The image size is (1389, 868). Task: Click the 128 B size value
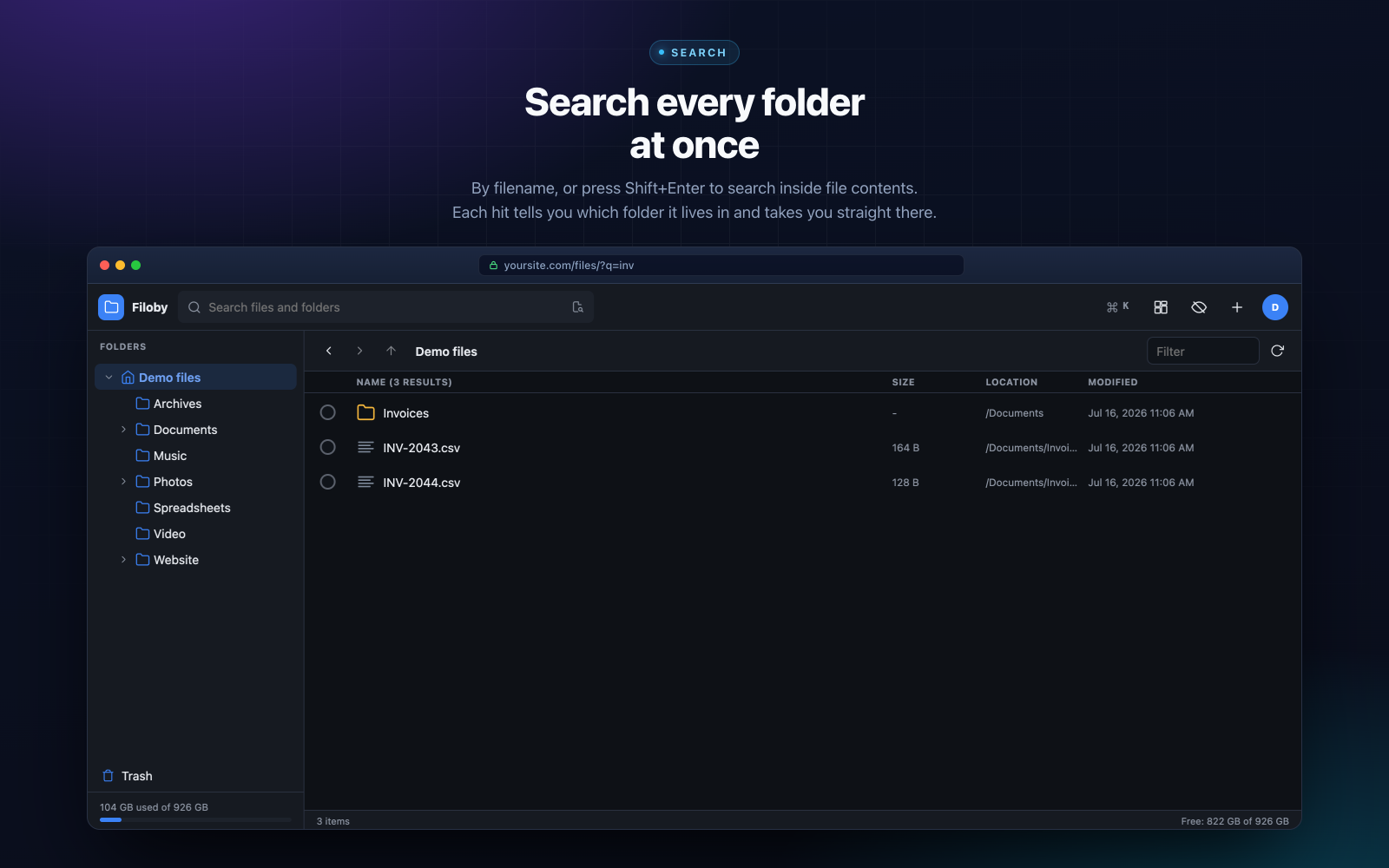905,483
